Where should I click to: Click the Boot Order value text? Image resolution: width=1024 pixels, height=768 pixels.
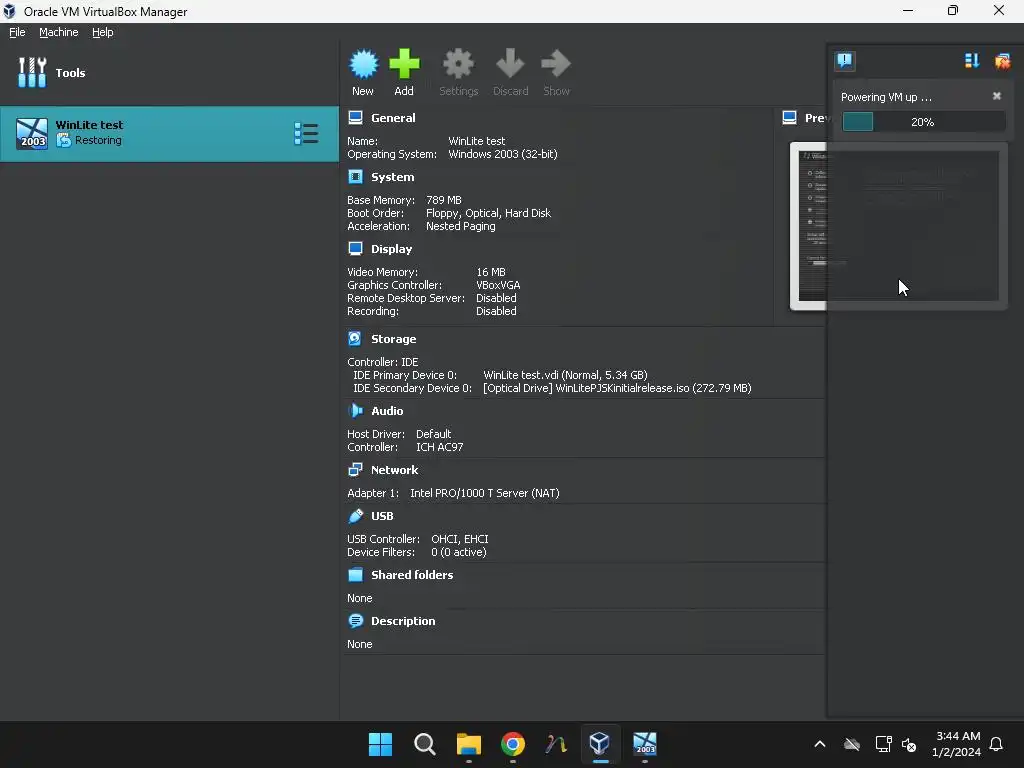click(x=488, y=213)
